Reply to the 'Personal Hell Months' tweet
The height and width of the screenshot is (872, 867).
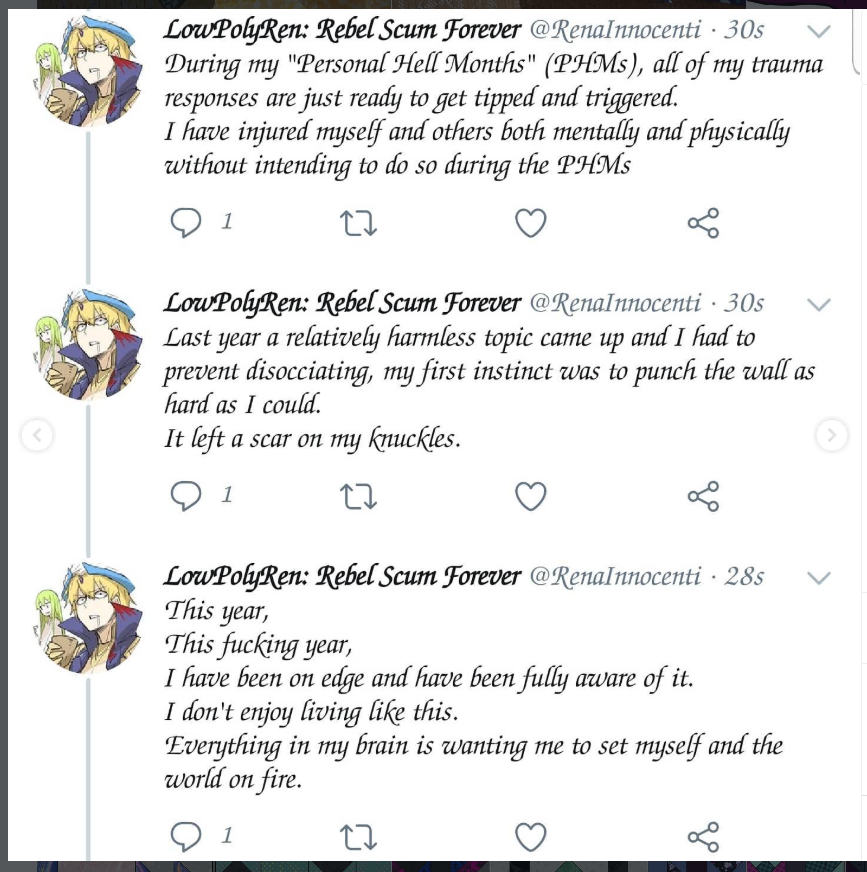(185, 222)
